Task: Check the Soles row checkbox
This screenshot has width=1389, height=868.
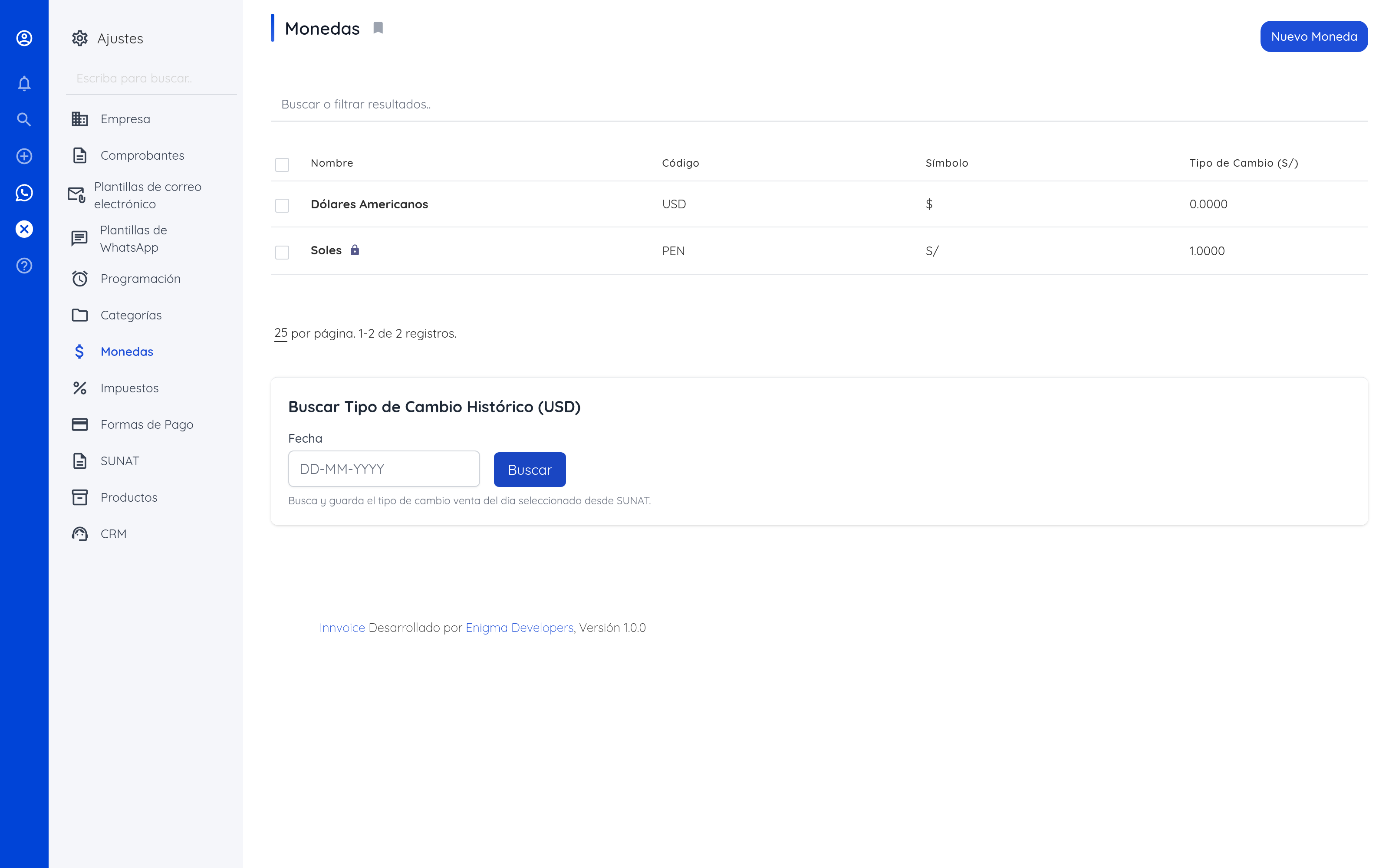Action: (282, 252)
